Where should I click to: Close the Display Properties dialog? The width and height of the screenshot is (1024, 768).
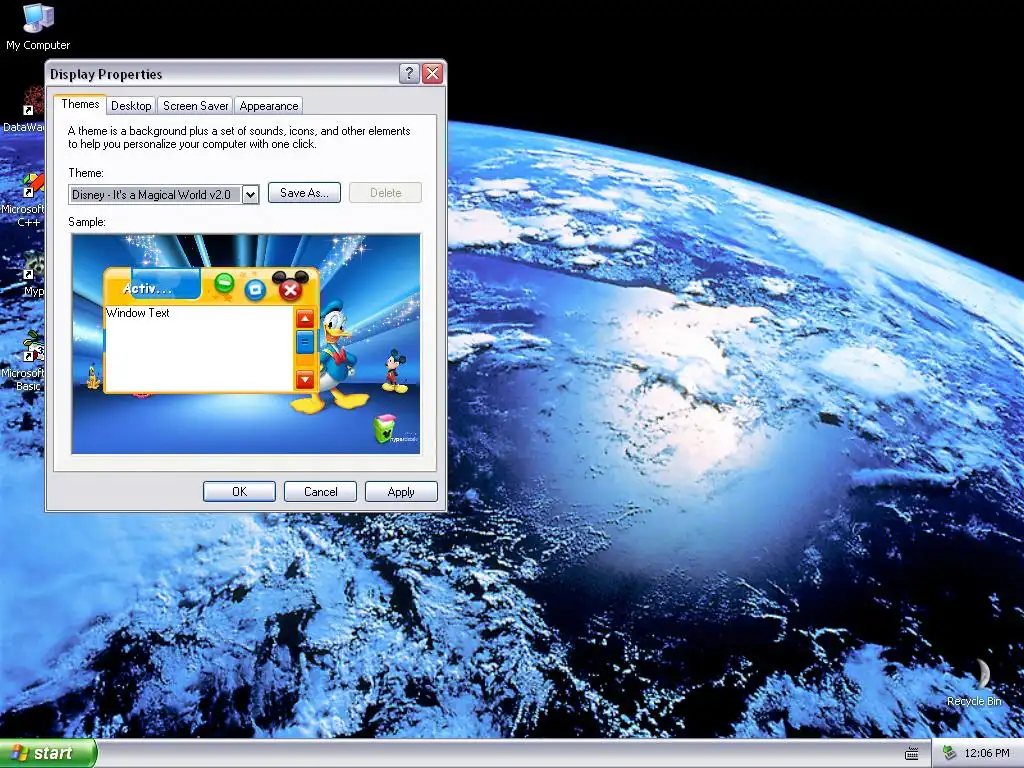click(432, 73)
